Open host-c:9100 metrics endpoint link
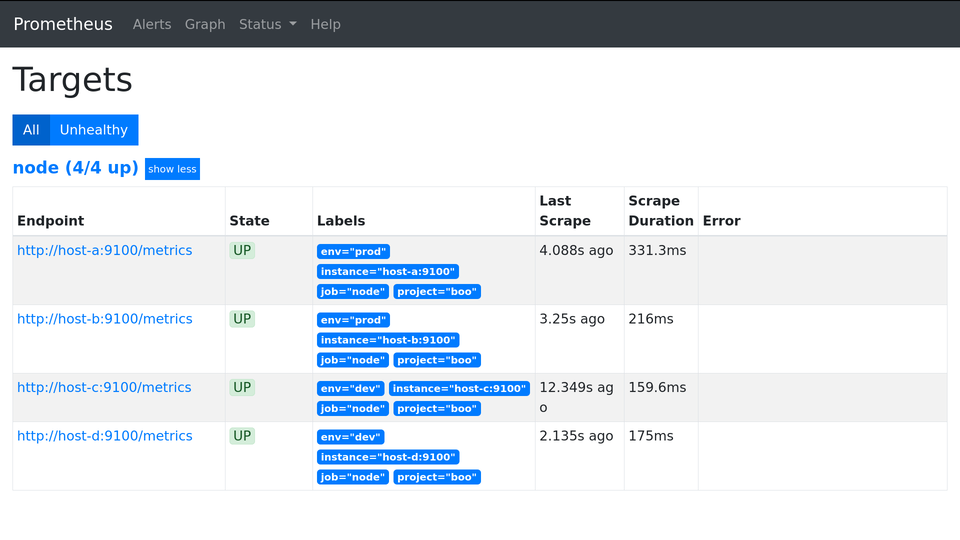This screenshot has width=960, height=540. 104,387
